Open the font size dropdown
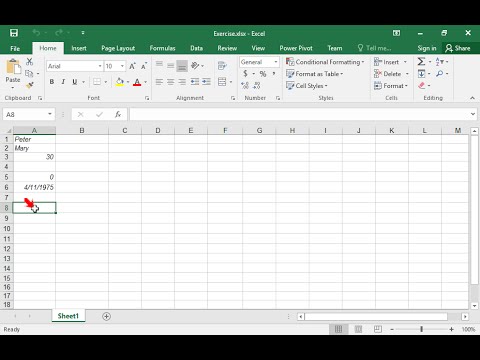This screenshot has width=480, height=360. [x=122, y=66]
